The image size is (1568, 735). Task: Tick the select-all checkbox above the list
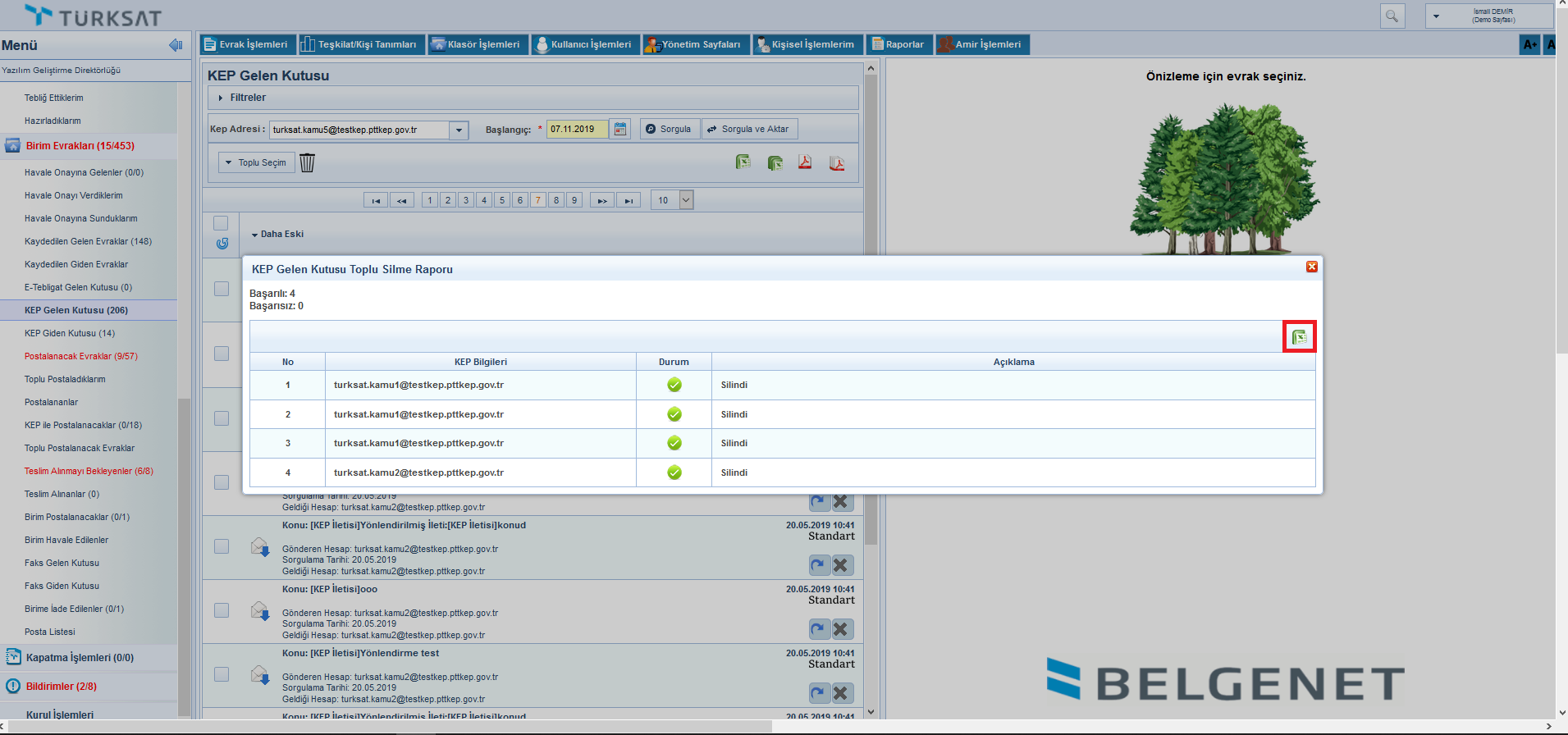221,223
